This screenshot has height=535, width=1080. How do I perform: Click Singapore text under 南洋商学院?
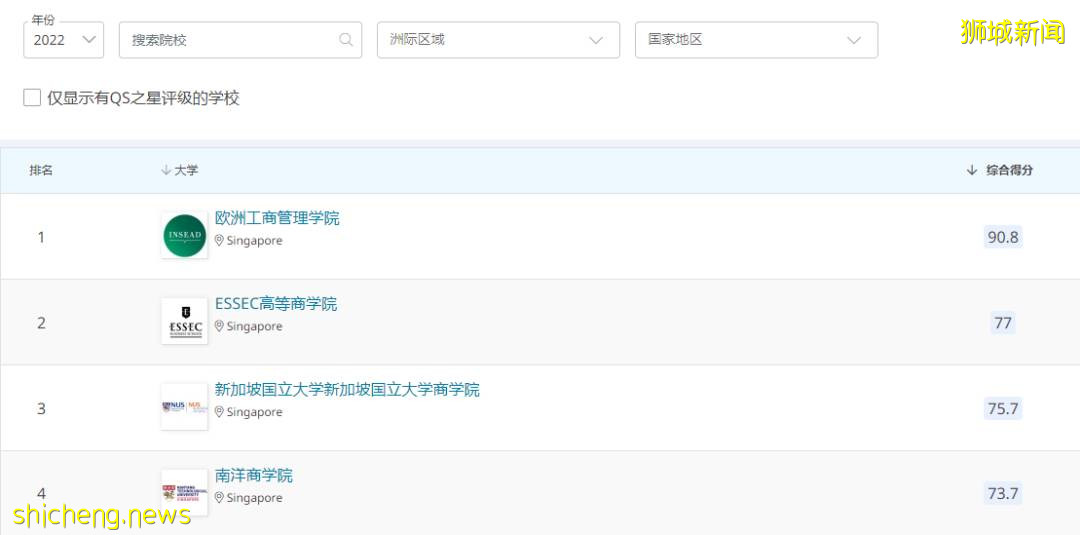pyautogui.click(x=254, y=498)
